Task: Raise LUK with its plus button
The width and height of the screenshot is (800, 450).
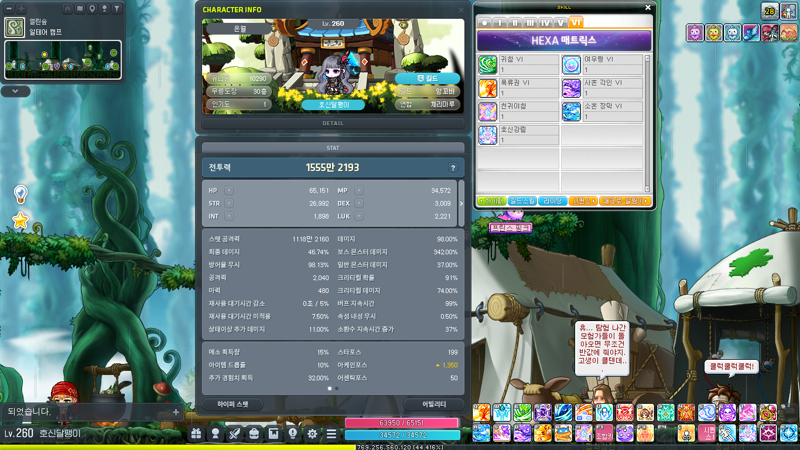Action: [x=359, y=216]
